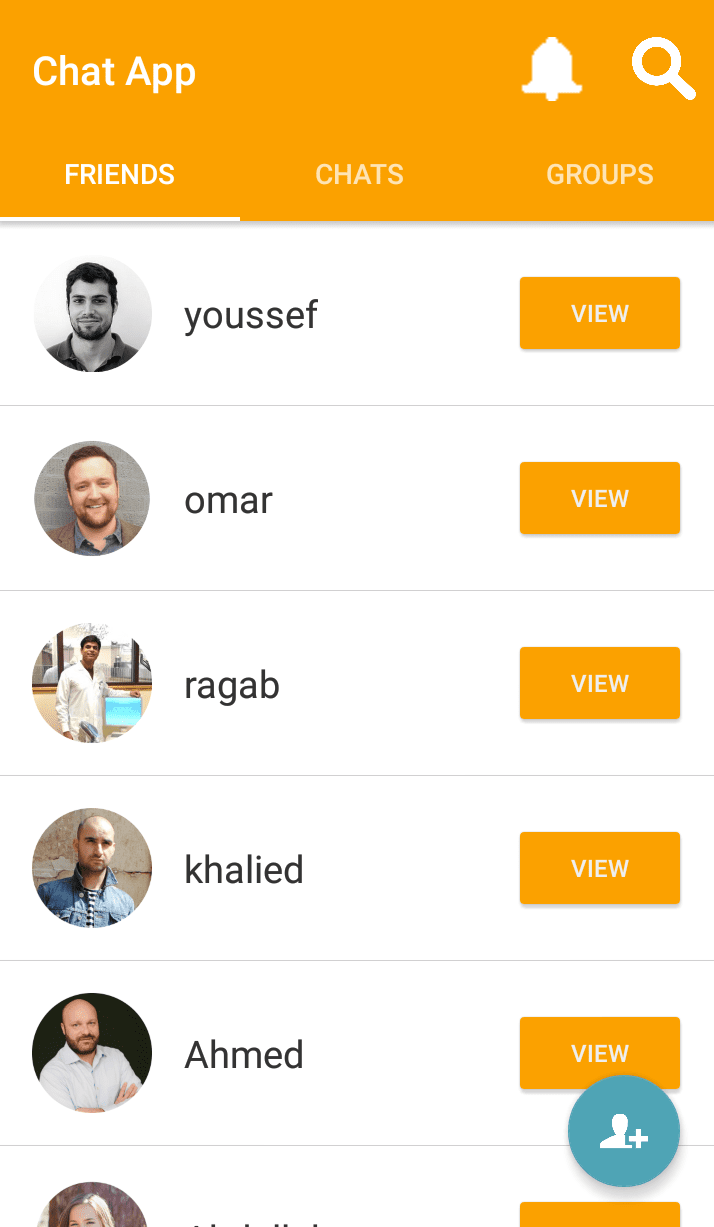Select the Friends tab
This screenshot has width=714, height=1227.
[x=120, y=175]
